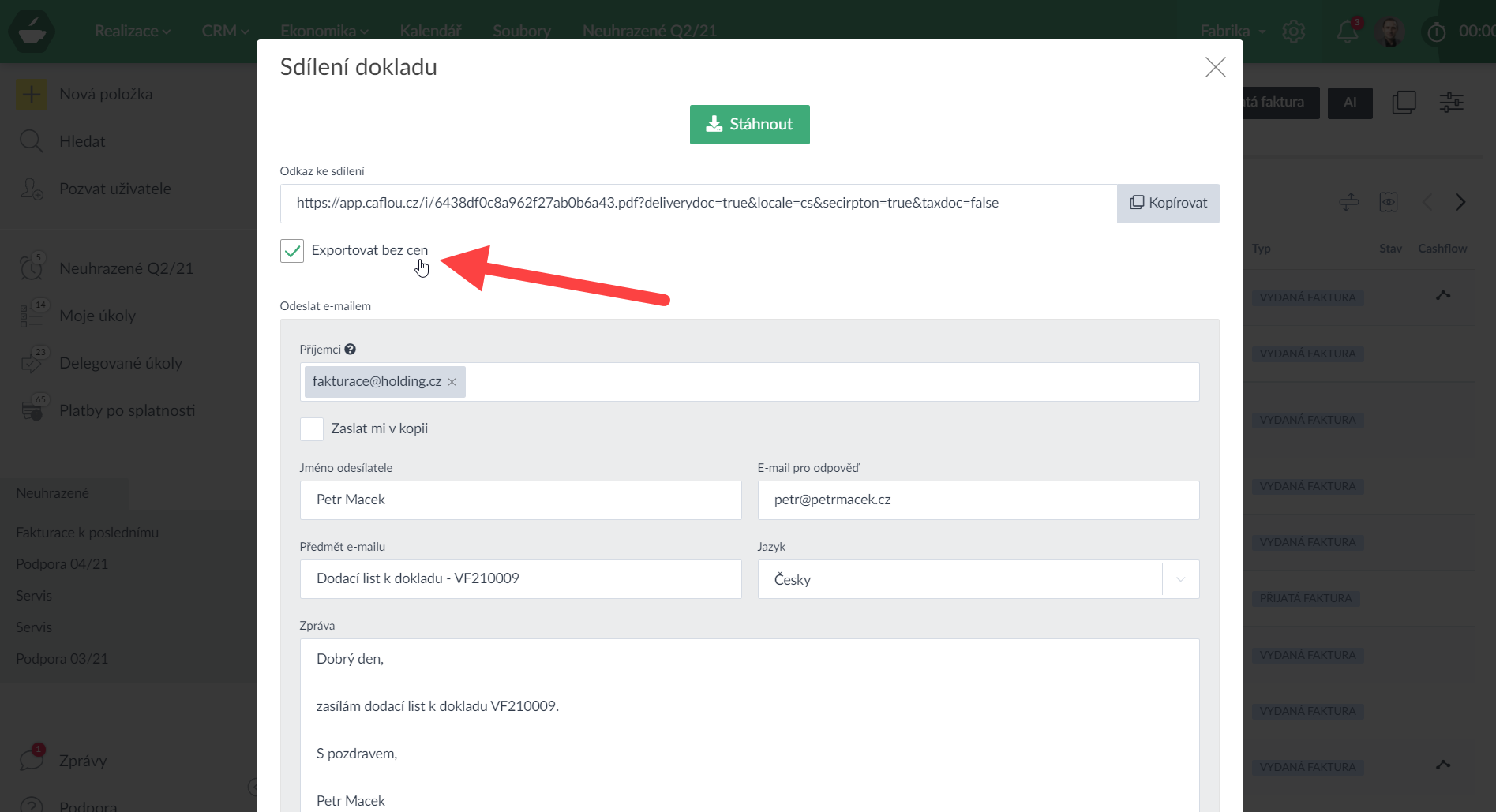Close the Sdílení dokladu dialog
The height and width of the screenshot is (812, 1496).
tap(1215, 67)
